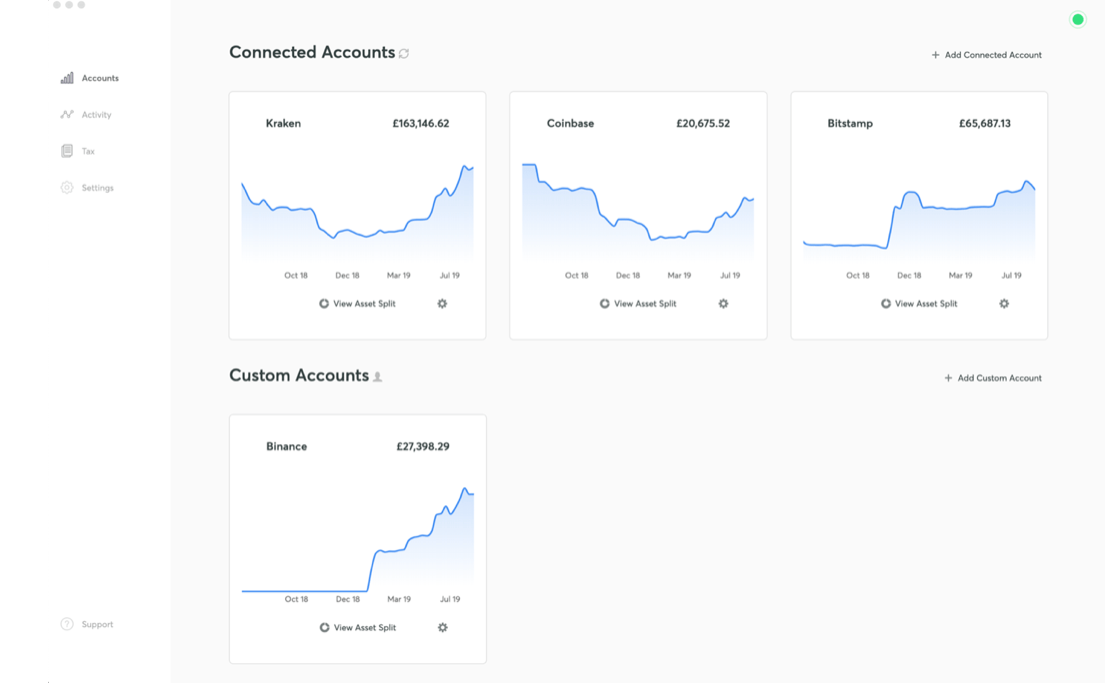Image resolution: width=1105 pixels, height=686 pixels.
Task: Open the Accounts section in sidebar
Action: [89, 78]
